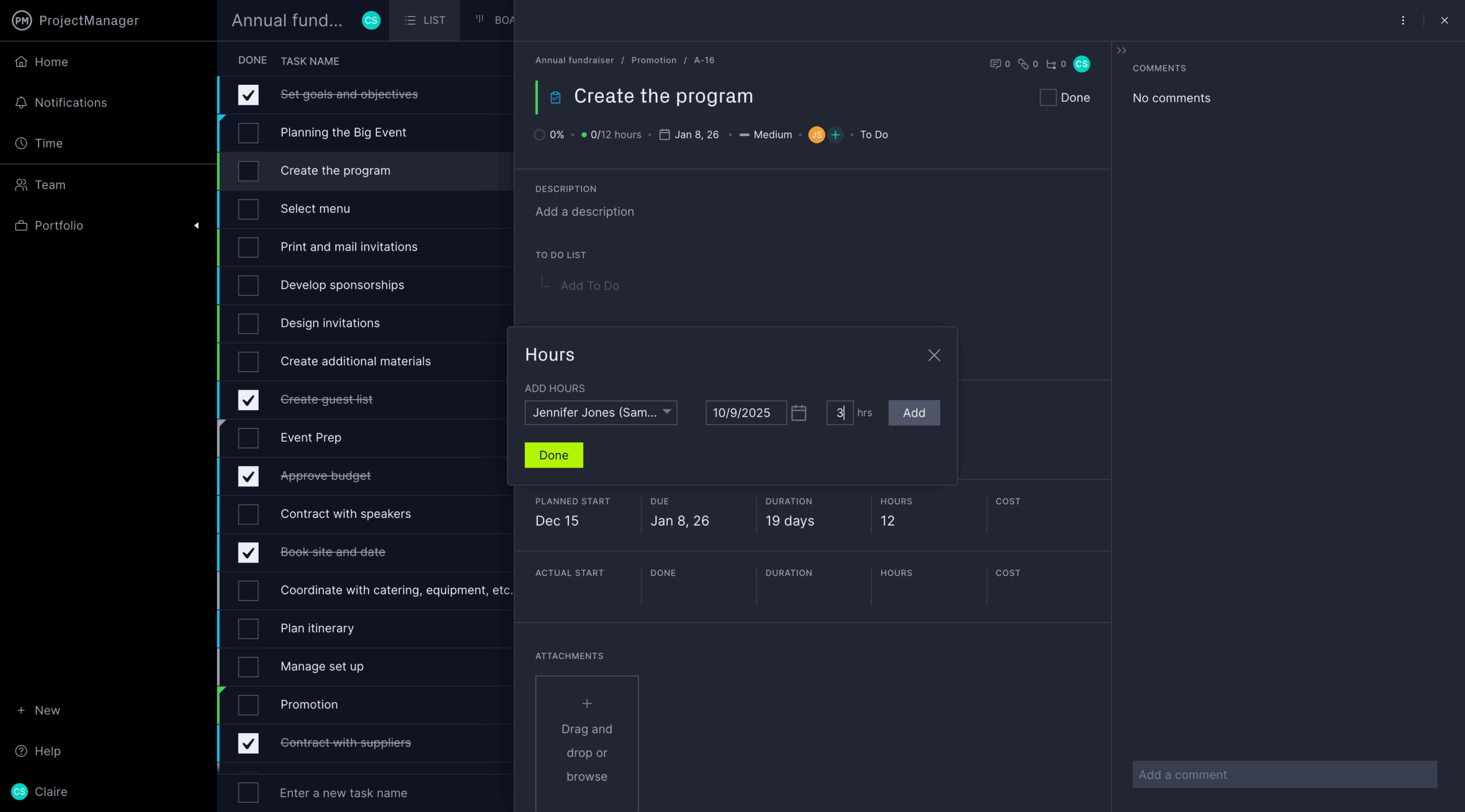Open the three-dot options menu

[1403, 20]
